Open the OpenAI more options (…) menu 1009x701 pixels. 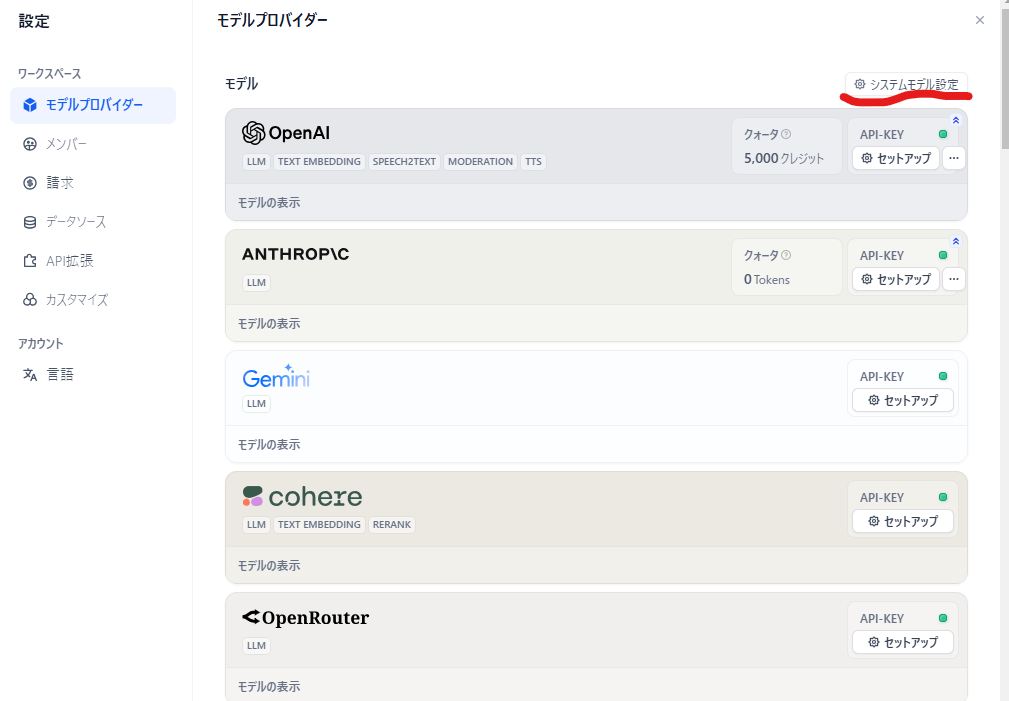coord(954,158)
